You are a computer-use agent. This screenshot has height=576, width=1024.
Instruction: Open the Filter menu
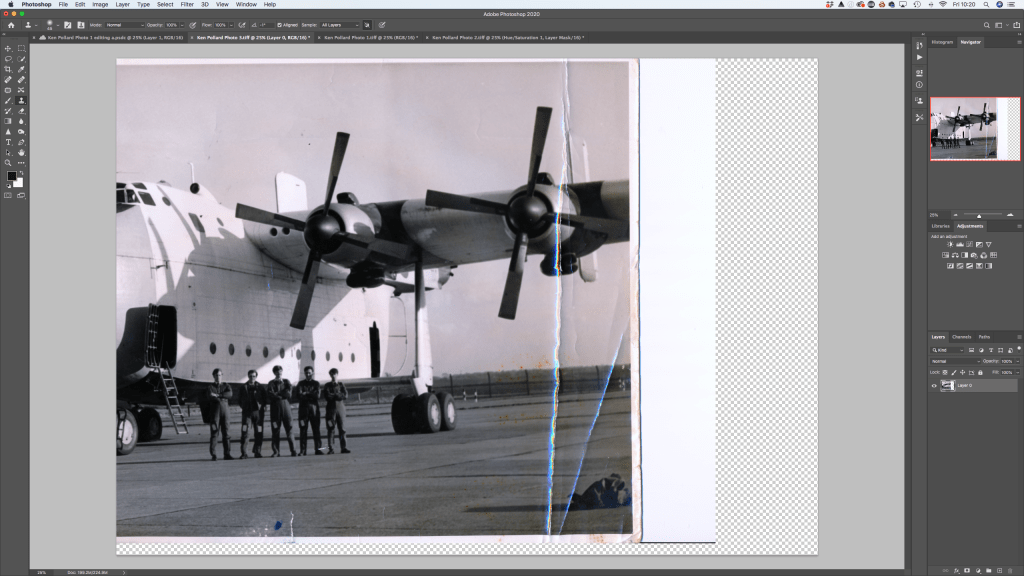point(187,5)
